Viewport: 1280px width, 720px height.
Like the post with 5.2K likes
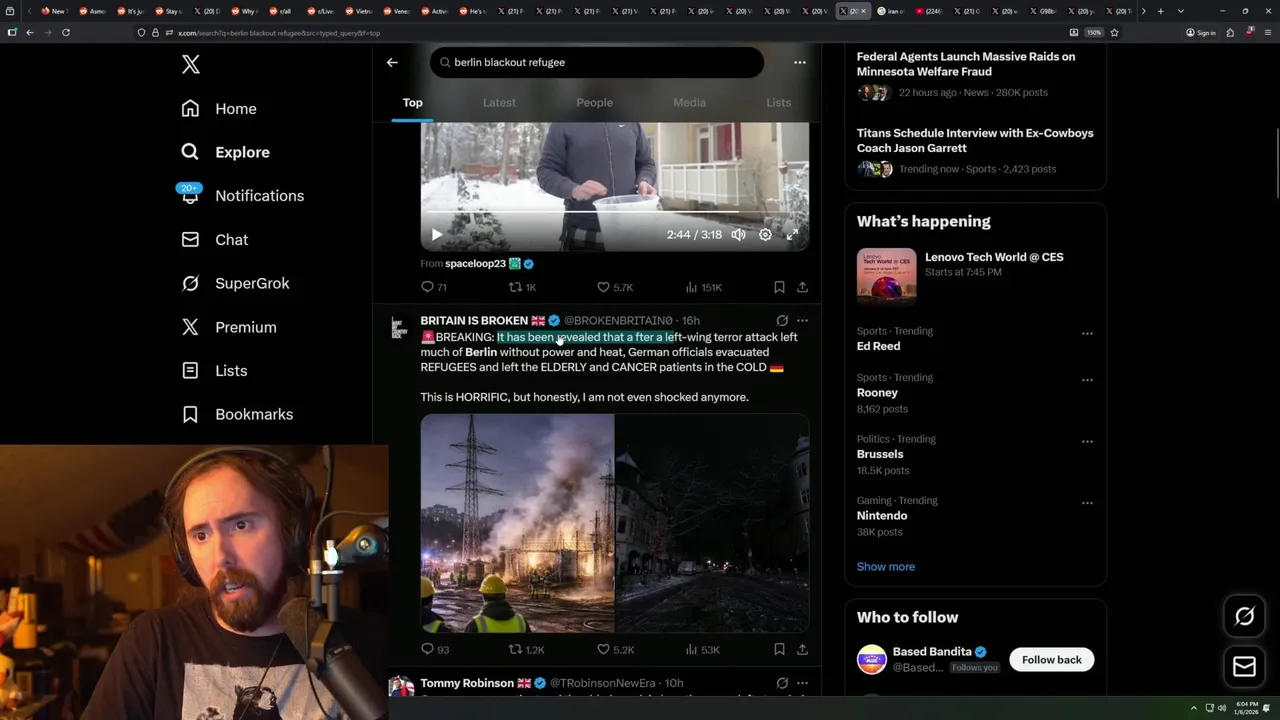(614, 649)
